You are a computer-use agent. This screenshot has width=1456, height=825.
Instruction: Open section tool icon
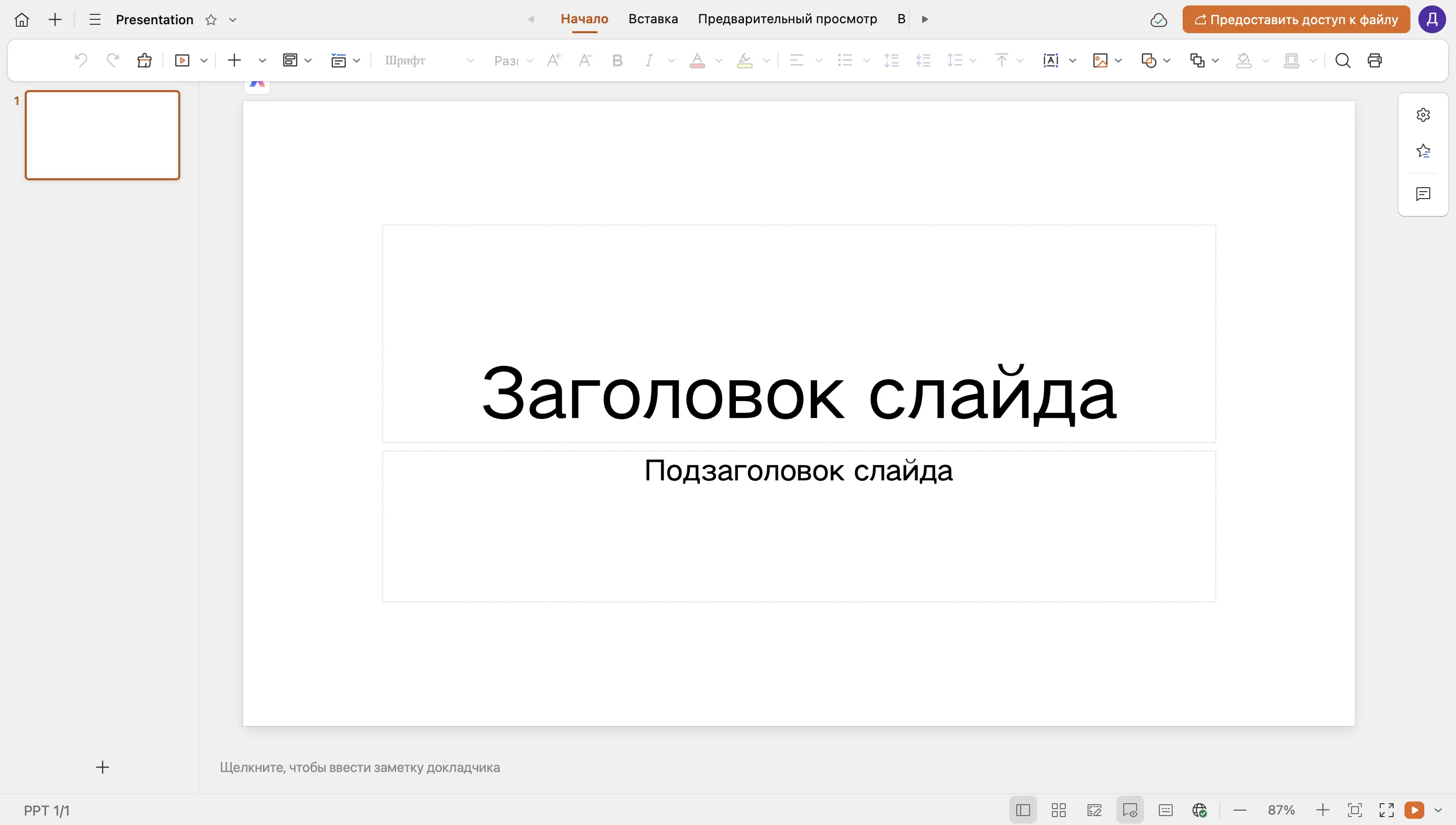pyautogui.click(x=338, y=60)
